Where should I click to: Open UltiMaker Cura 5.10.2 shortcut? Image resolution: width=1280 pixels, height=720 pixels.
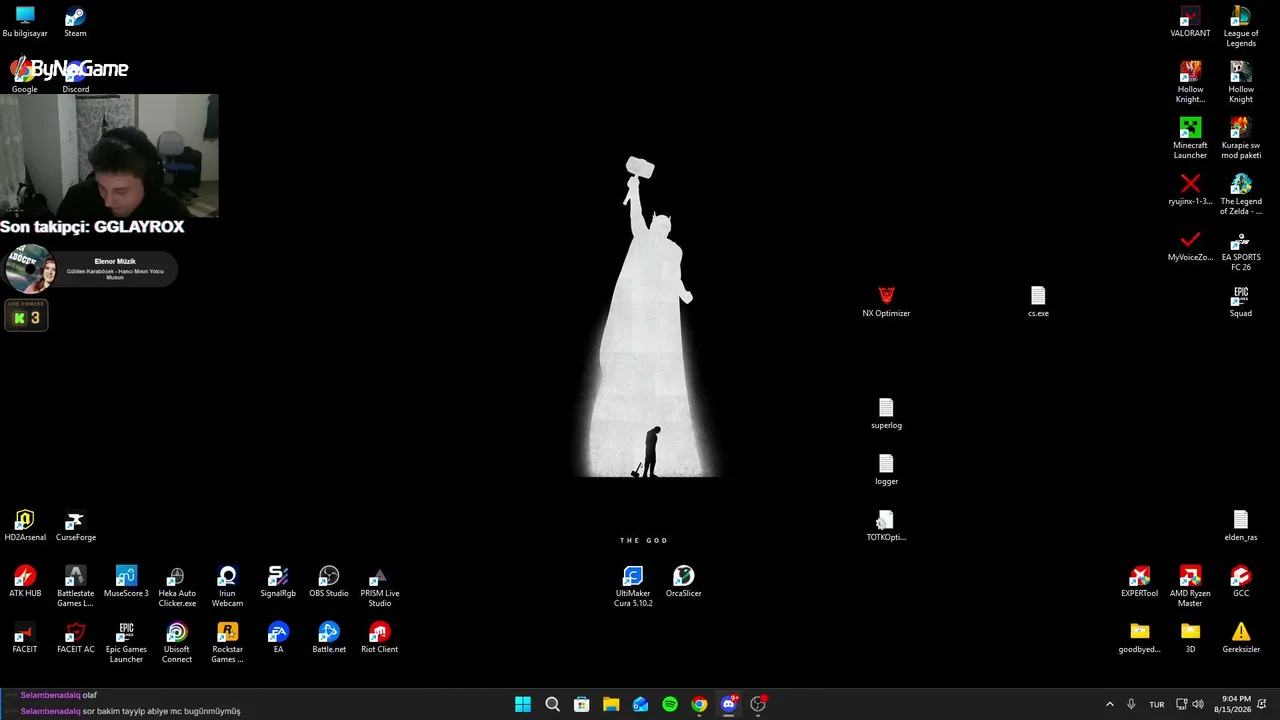coord(633,587)
